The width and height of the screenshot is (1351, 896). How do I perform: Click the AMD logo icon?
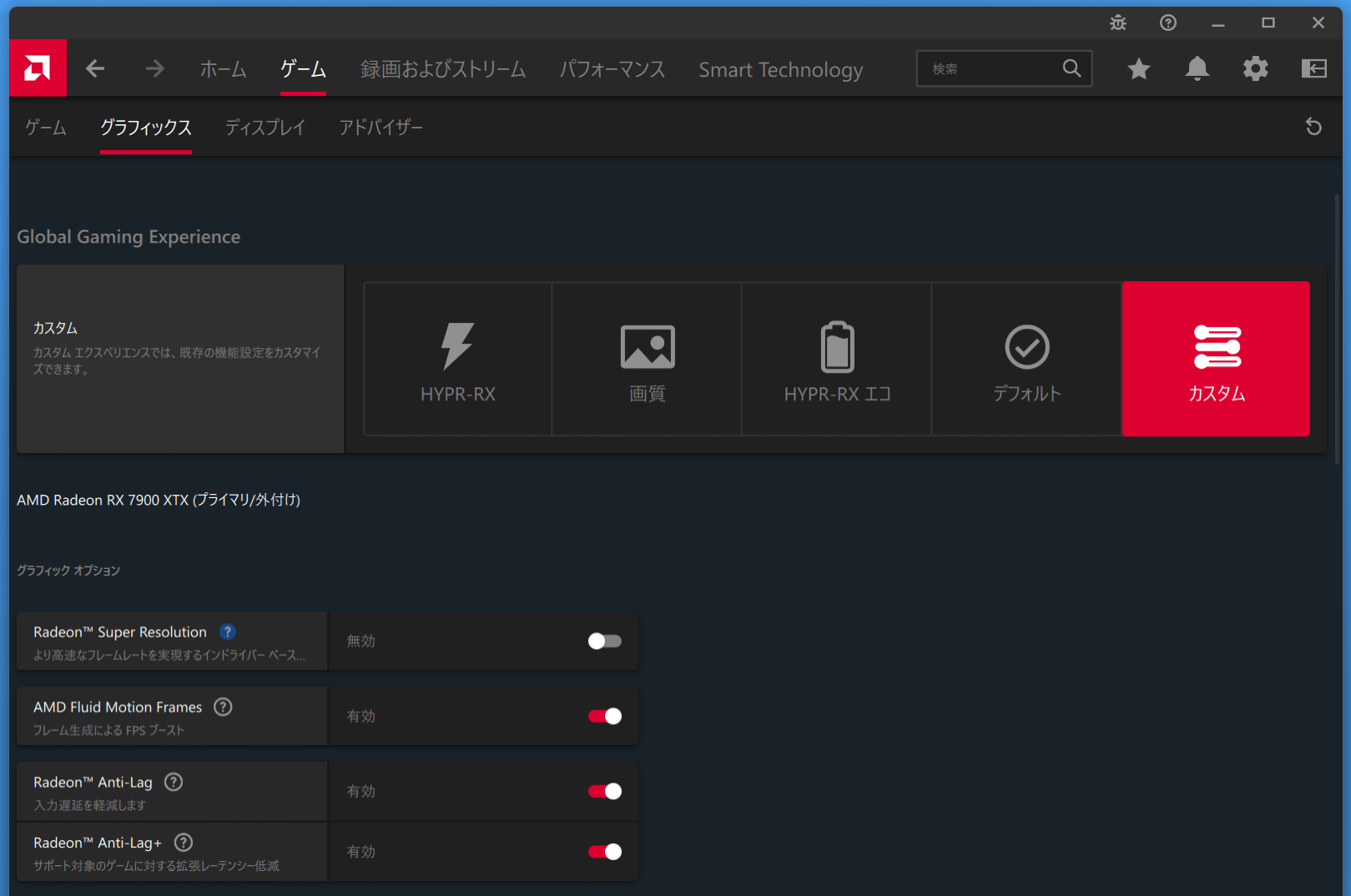click(x=38, y=68)
